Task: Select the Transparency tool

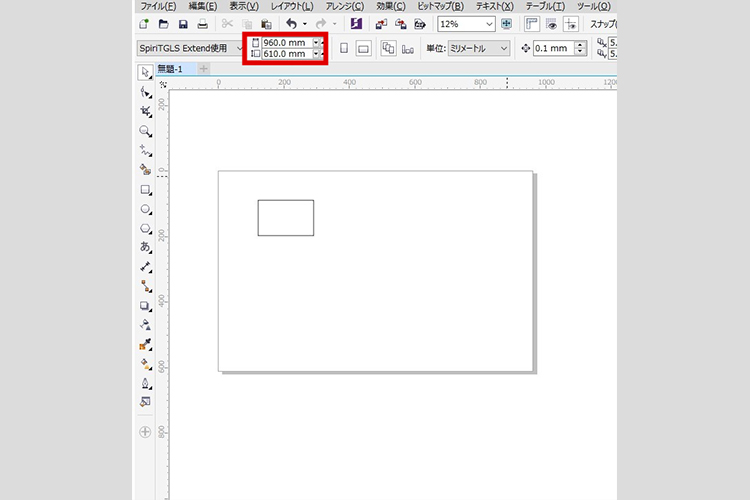Action: click(x=145, y=325)
